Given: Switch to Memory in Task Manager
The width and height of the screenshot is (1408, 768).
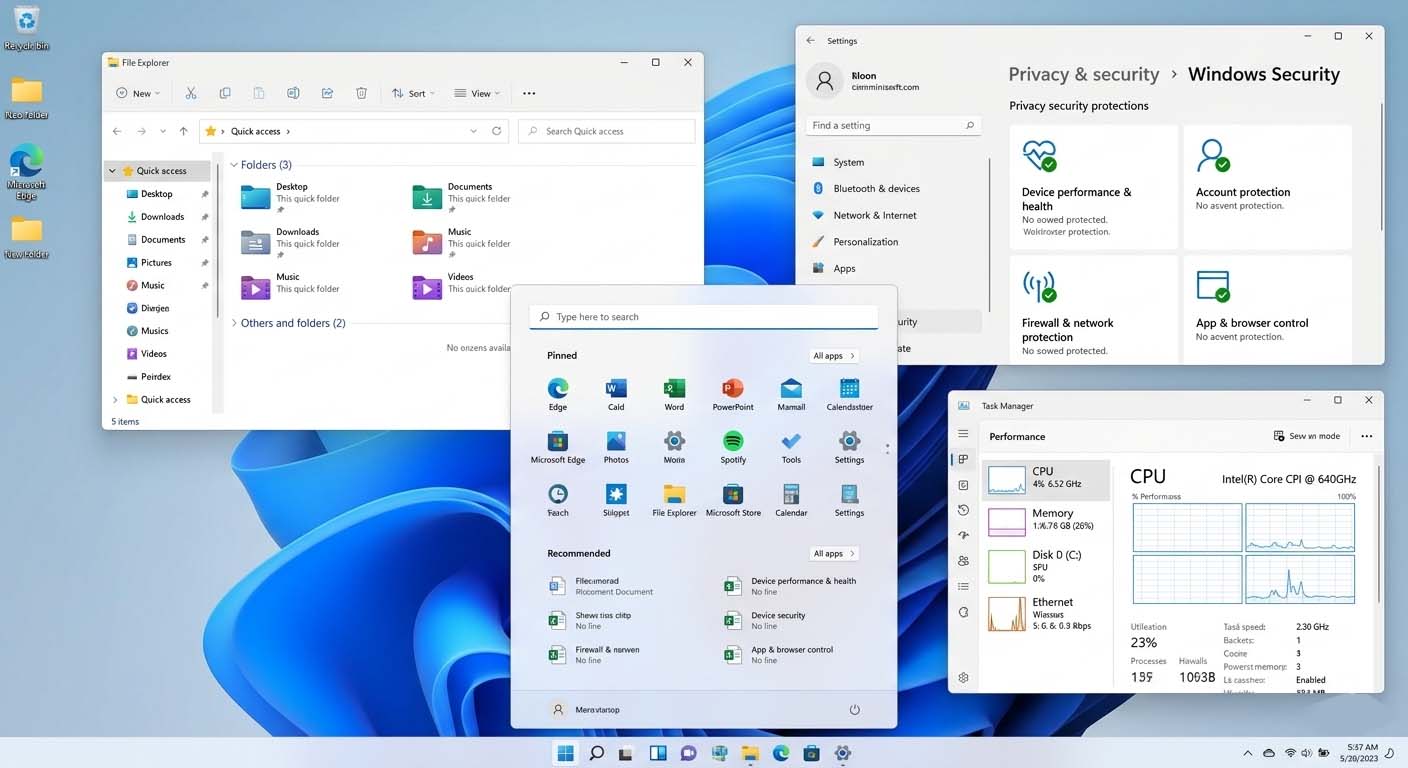Looking at the screenshot, I should (1046, 519).
